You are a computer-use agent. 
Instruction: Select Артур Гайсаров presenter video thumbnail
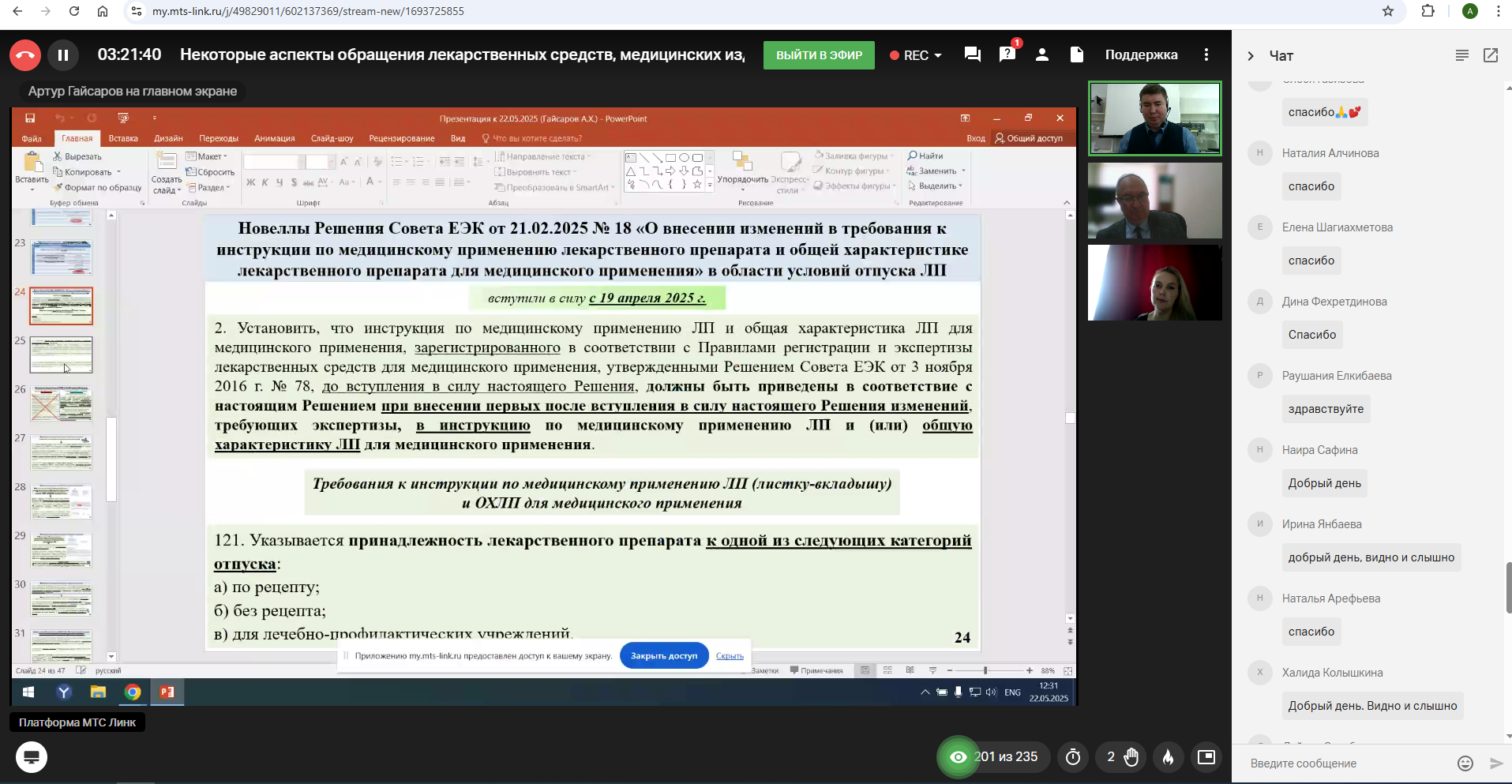click(x=1154, y=118)
